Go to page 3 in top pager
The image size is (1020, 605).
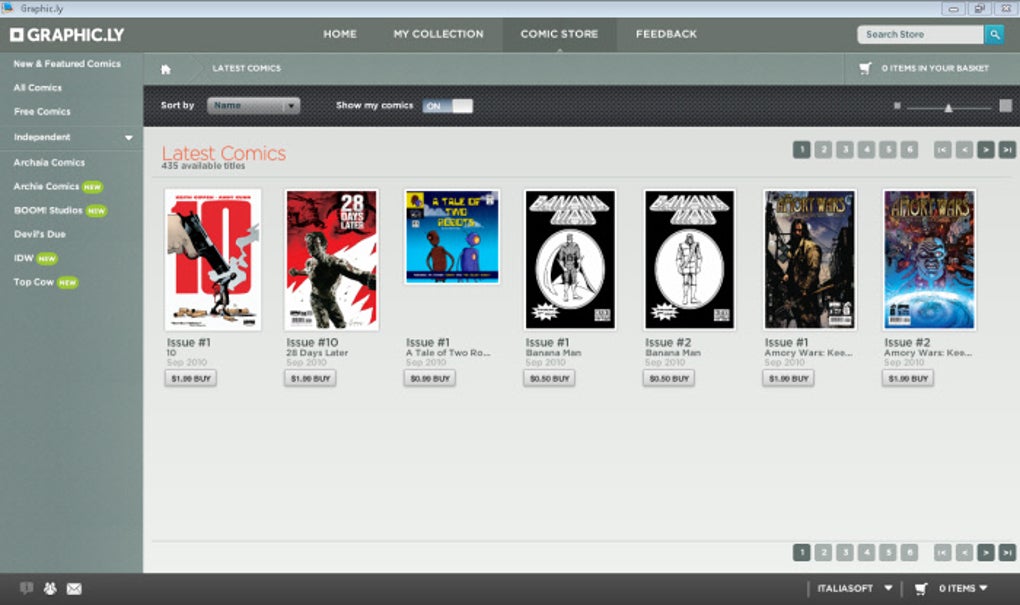click(x=845, y=150)
